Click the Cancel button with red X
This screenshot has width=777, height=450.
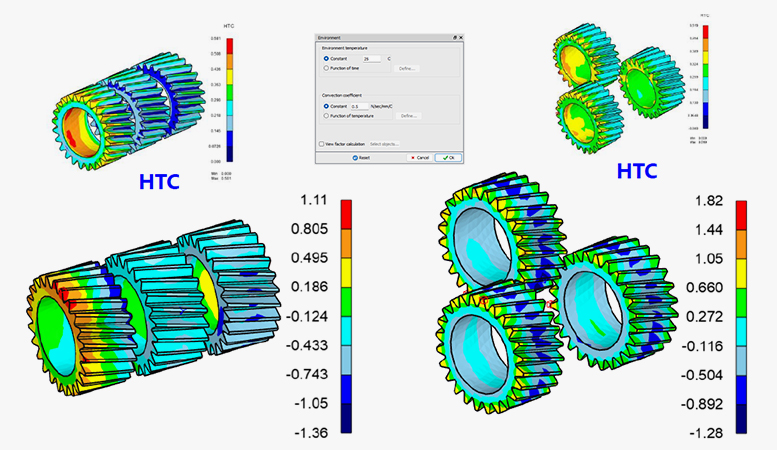click(420, 157)
